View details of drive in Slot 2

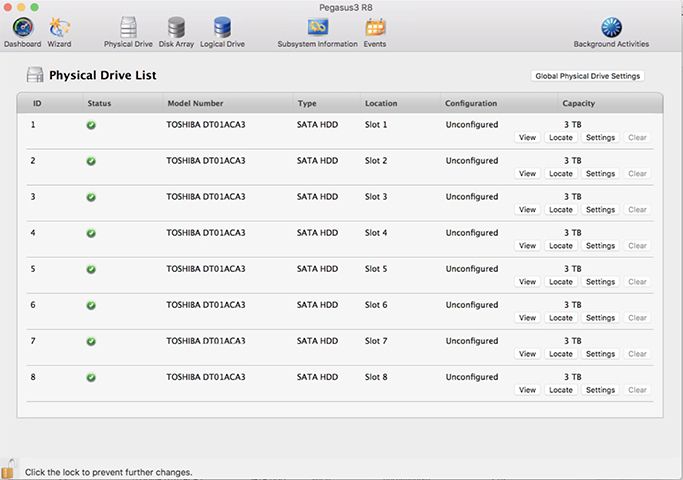click(527, 174)
